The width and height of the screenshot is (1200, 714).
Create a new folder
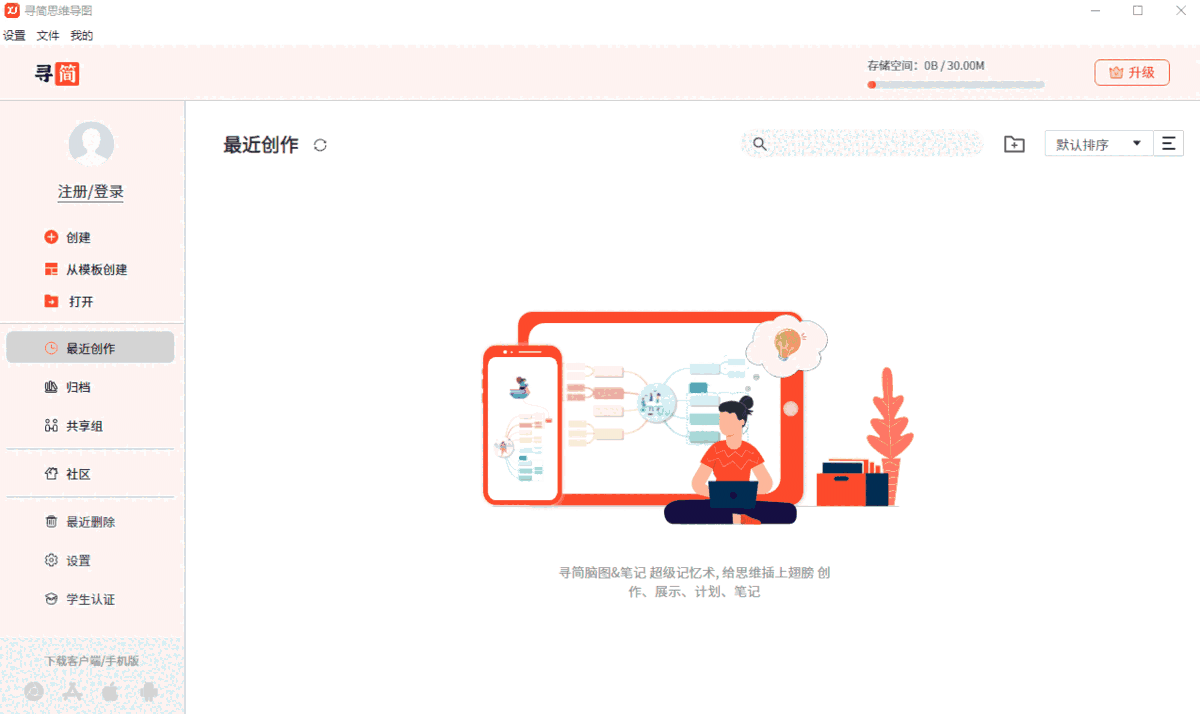point(1014,144)
